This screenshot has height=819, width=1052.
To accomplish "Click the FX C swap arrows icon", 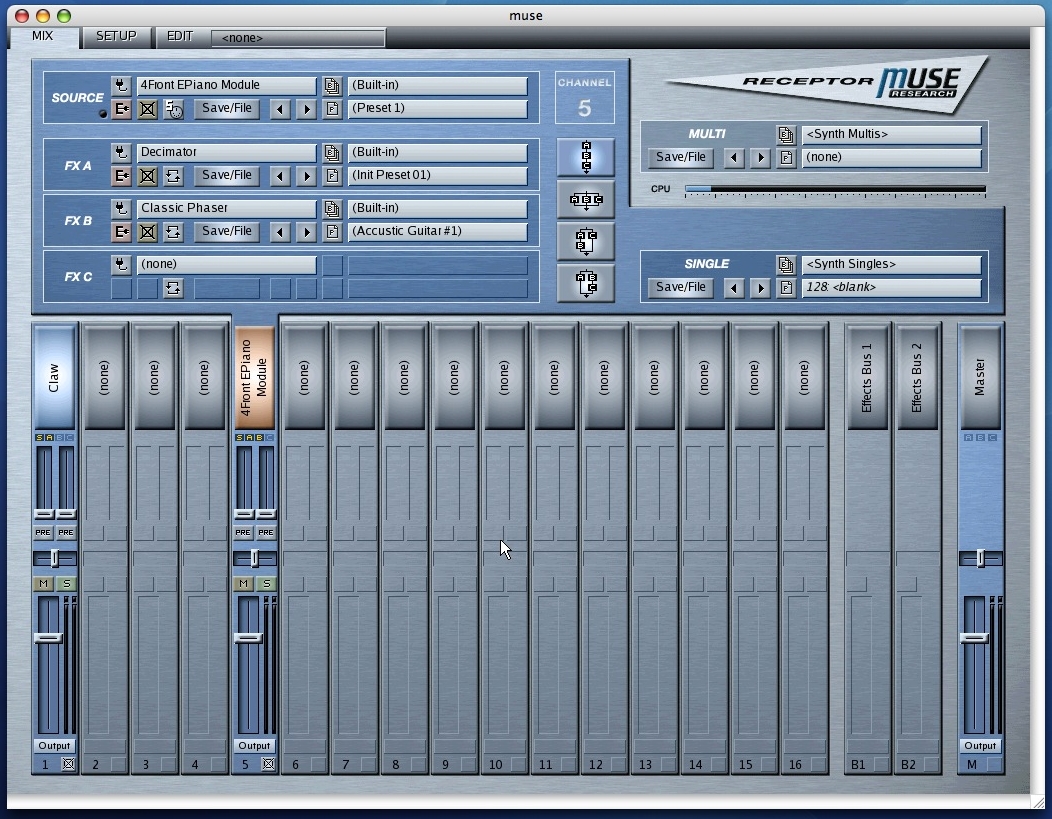I will (173, 288).
